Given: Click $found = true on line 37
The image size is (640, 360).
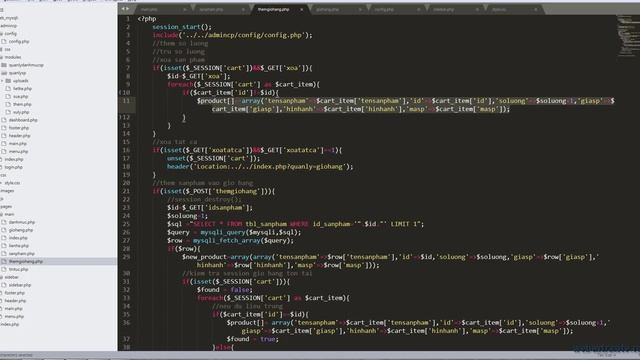Looking at the screenshot, I should click(x=253, y=339).
